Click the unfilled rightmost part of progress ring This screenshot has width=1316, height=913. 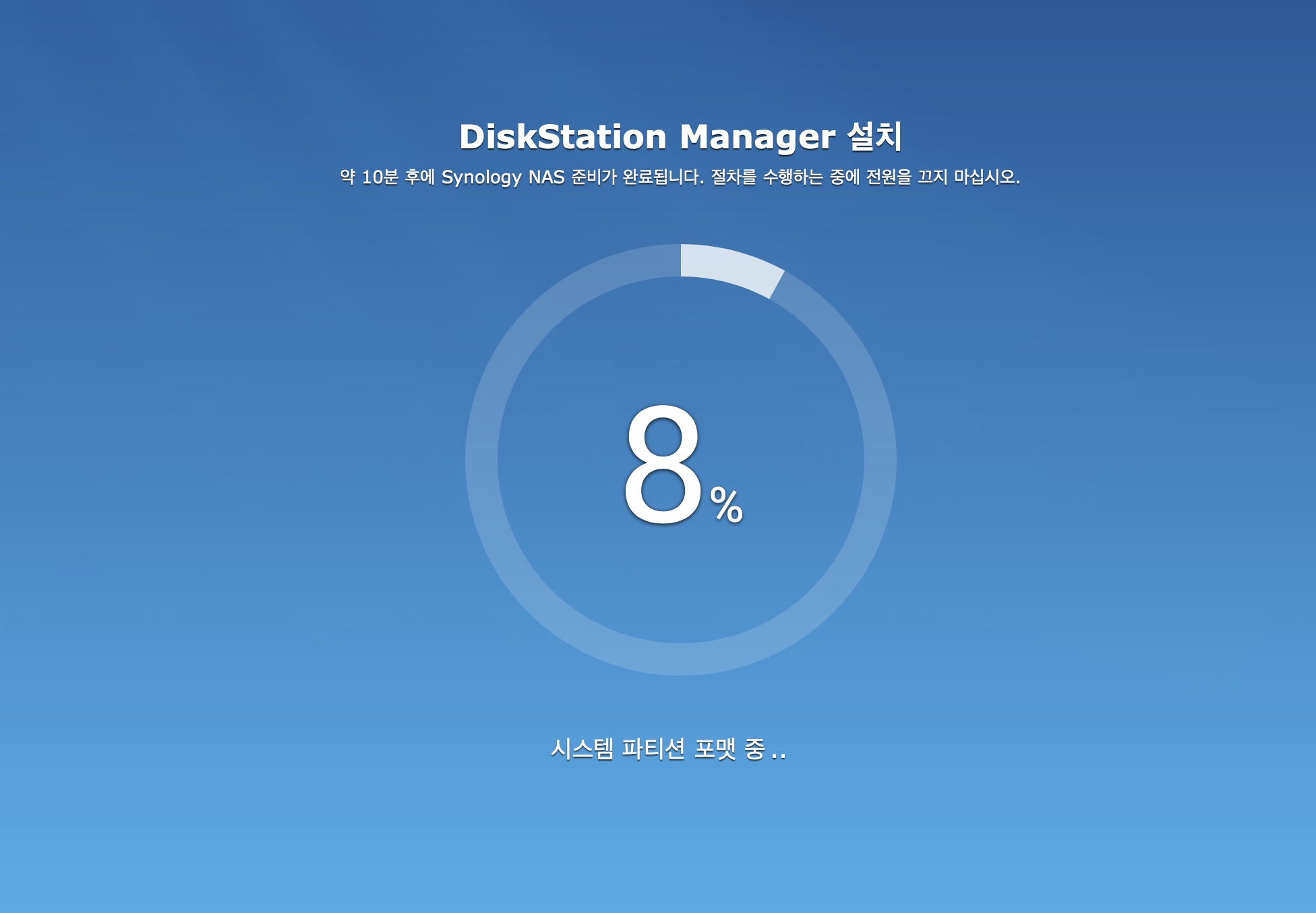tap(880, 460)
